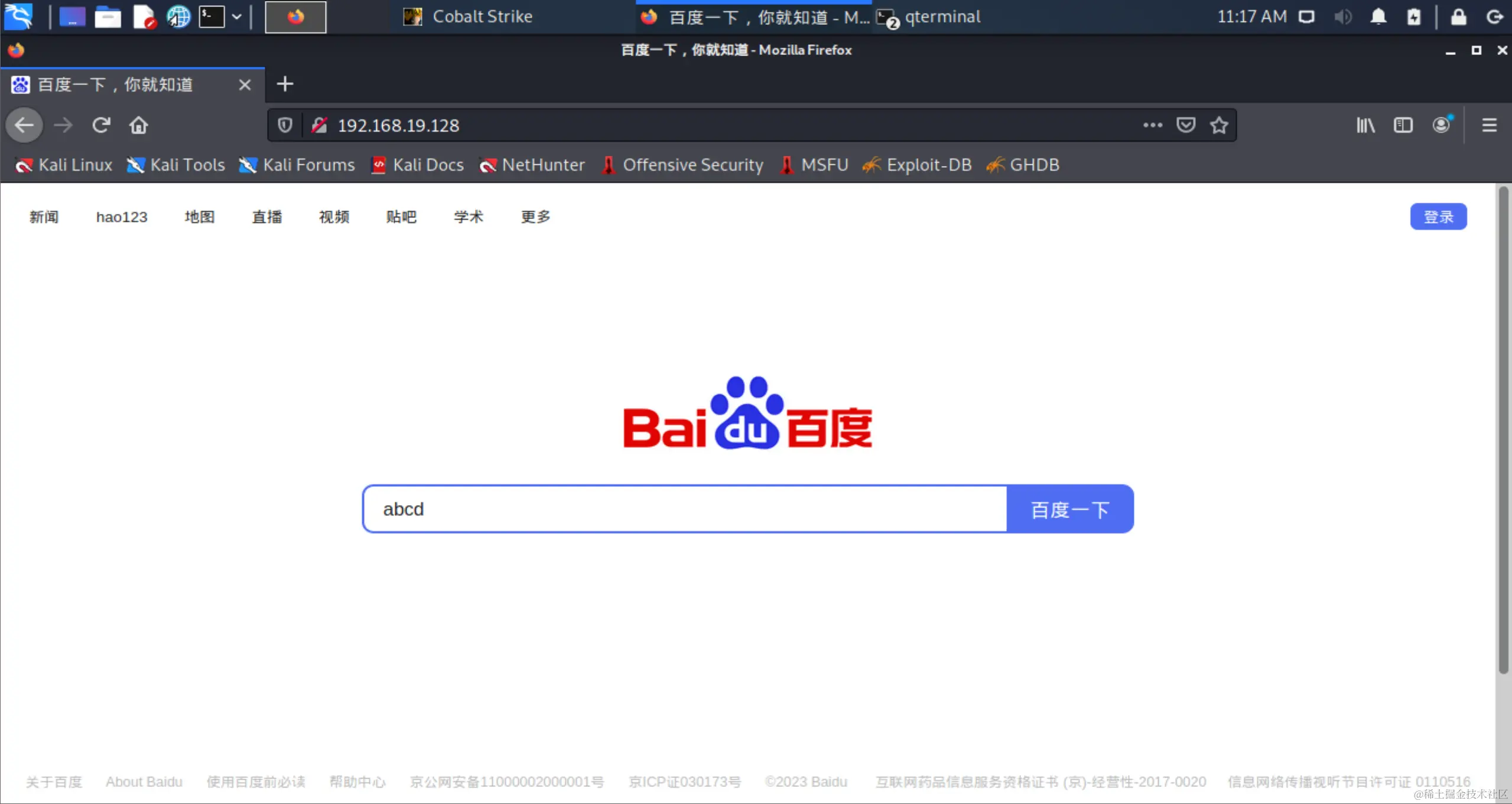Bookmark this page with star icon
This screenshot has height=804, width=1512.
pyautogui.click(x=1218, y=125)
